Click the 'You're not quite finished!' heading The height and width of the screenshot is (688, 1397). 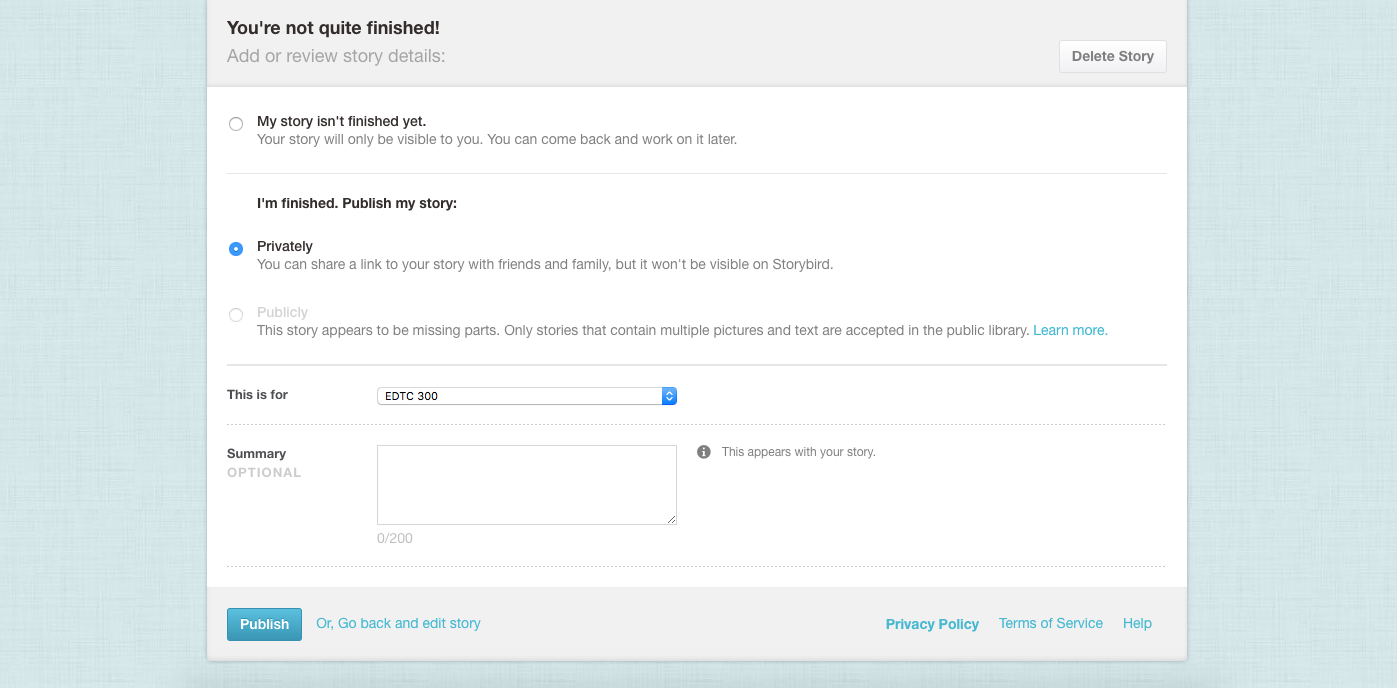click(x=333, y=28)
